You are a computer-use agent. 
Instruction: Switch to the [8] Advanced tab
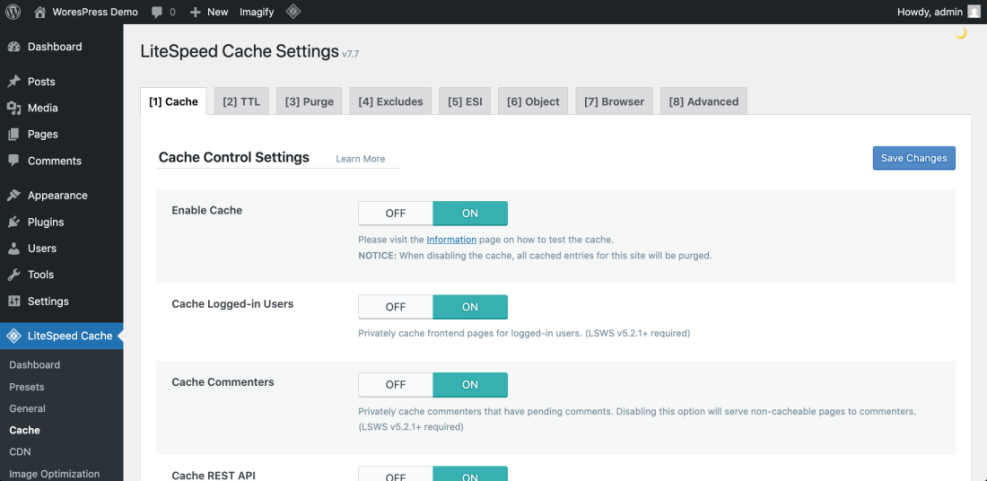click(704, 101)
